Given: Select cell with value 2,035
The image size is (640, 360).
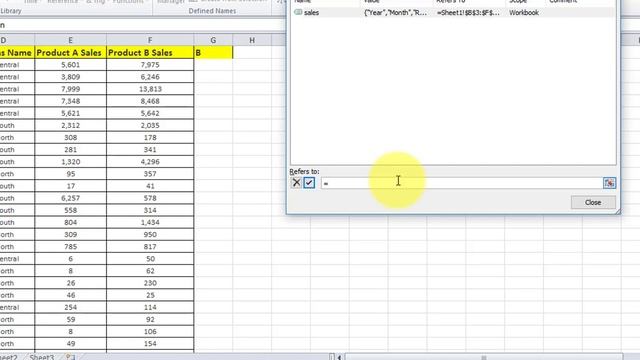Looking at the screenshot, I should point(150,125).
